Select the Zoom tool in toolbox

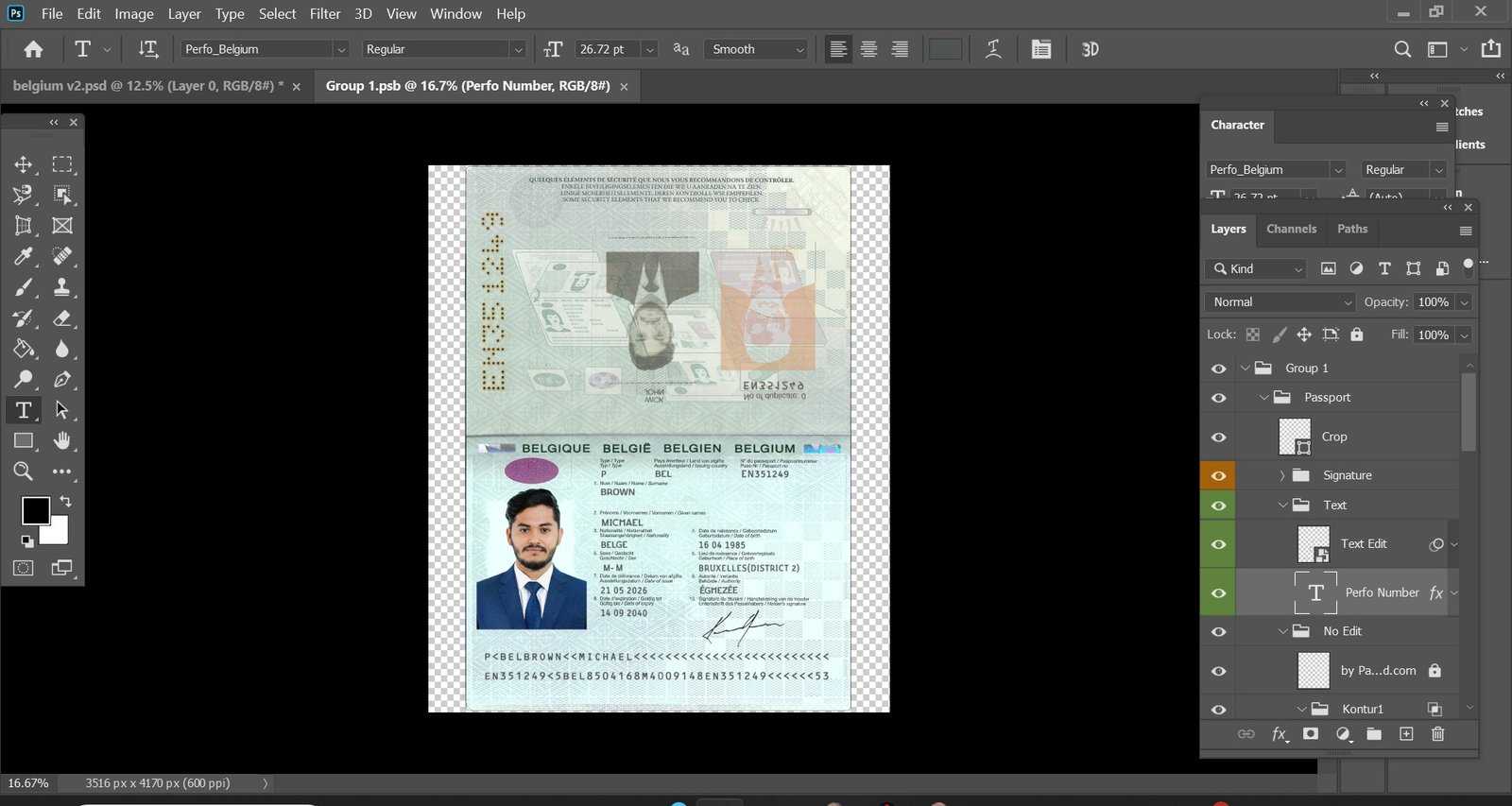23,471
